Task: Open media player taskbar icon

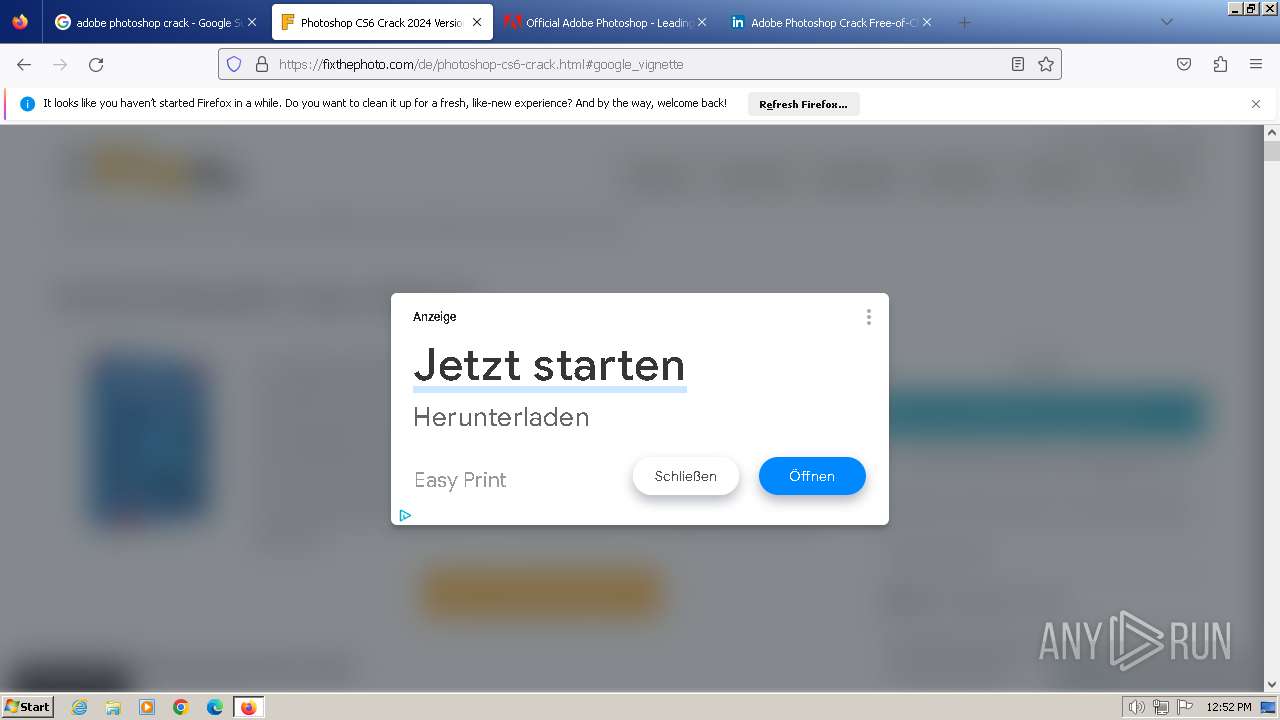Action: [x=147, y=707]
